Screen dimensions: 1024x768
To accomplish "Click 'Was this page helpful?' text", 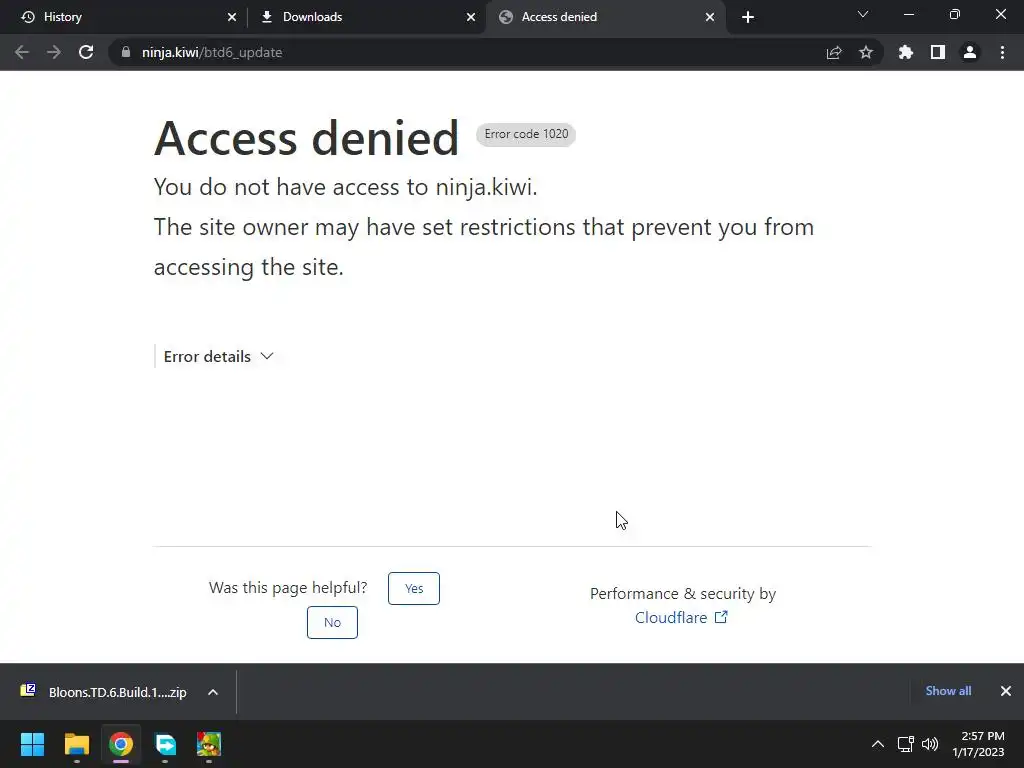I will pos(288,588).
